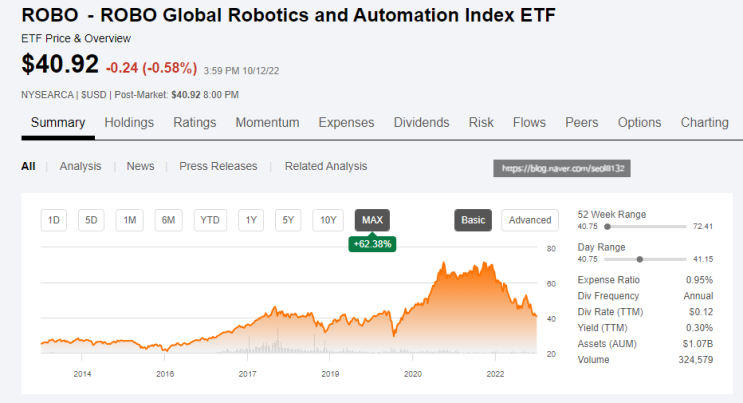
Task: Select the Basic chart mode
Action: point(473,220)
